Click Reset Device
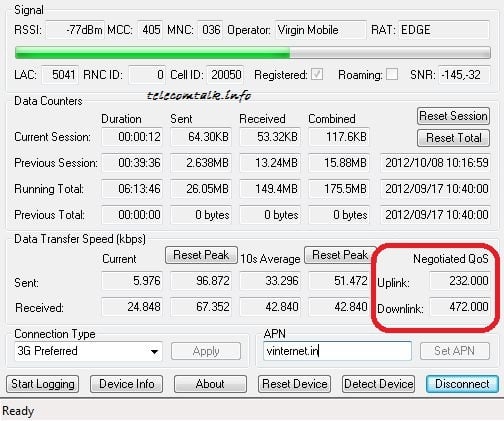The image size is (504, 421). (295, 384)
